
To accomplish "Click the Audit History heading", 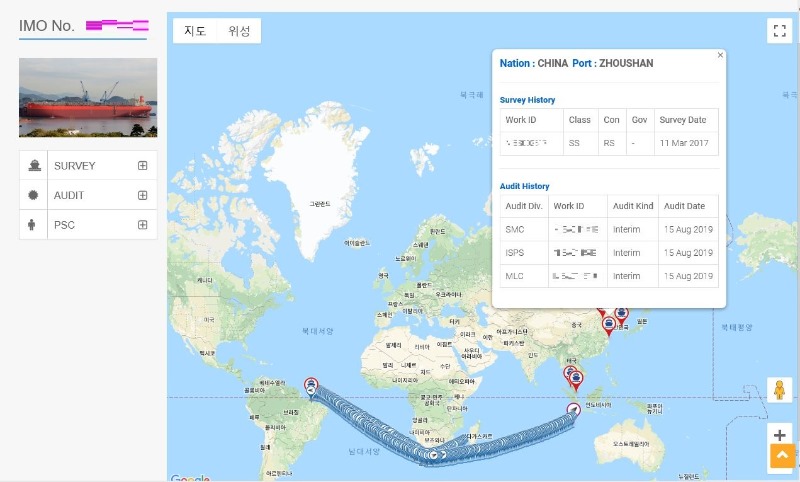I will tap(524, 186).
